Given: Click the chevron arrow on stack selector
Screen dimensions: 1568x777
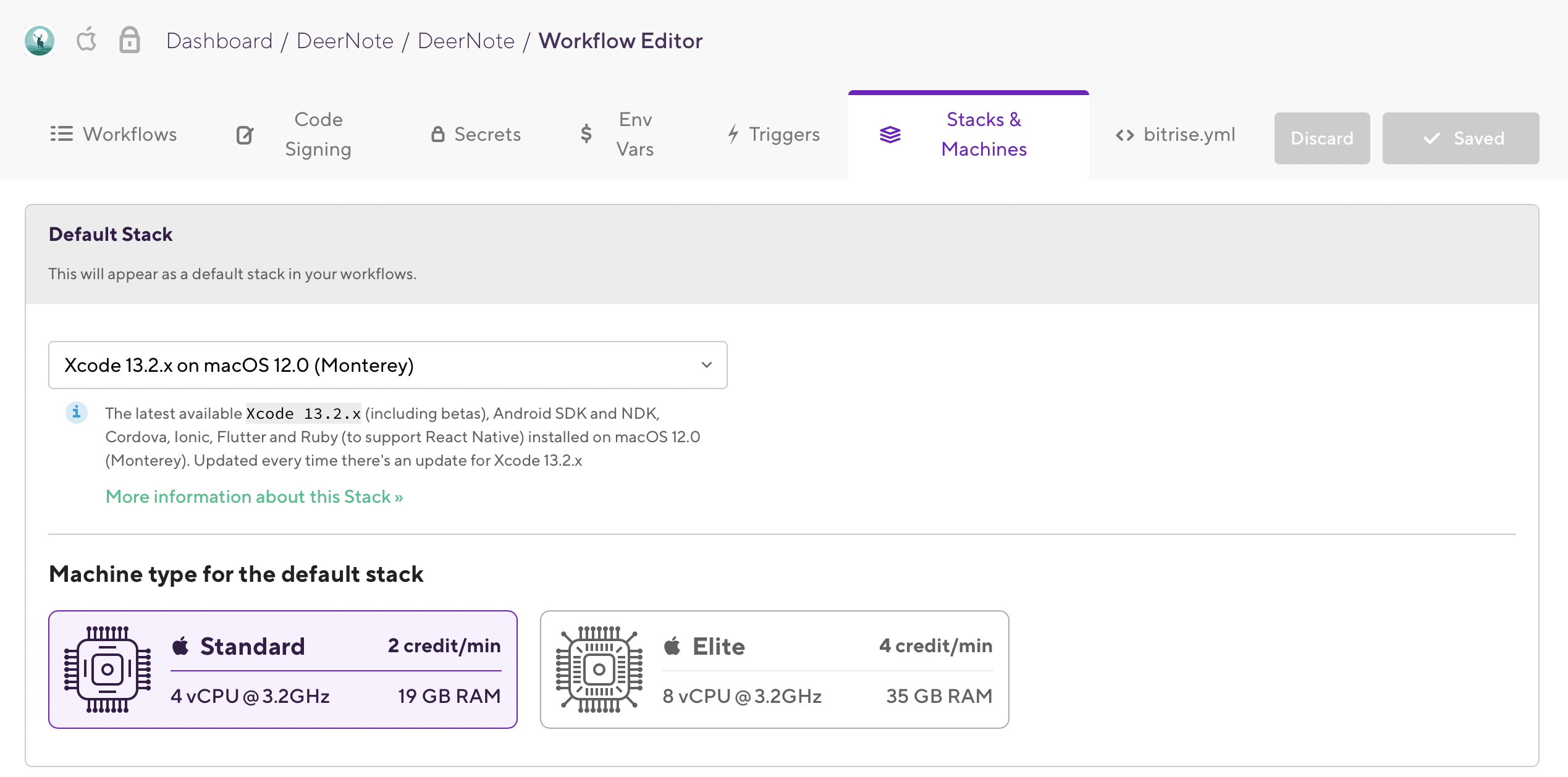Looking at the screenshot, I should 707,365.
